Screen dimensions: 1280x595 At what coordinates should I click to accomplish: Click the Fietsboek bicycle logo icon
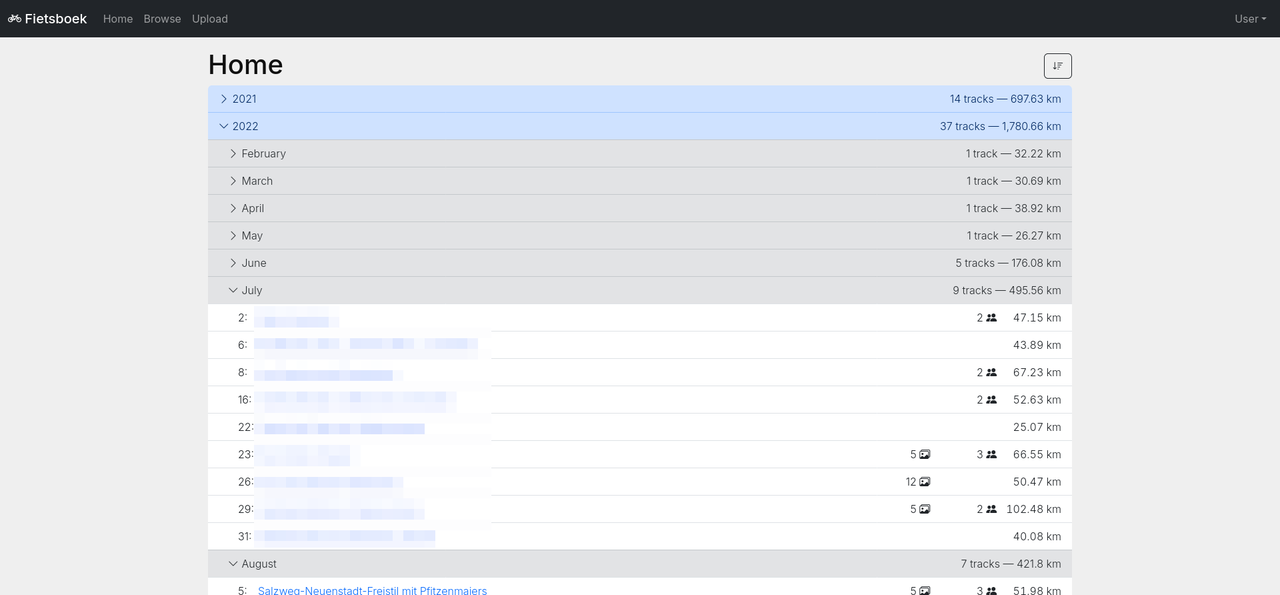pos(14,19)
